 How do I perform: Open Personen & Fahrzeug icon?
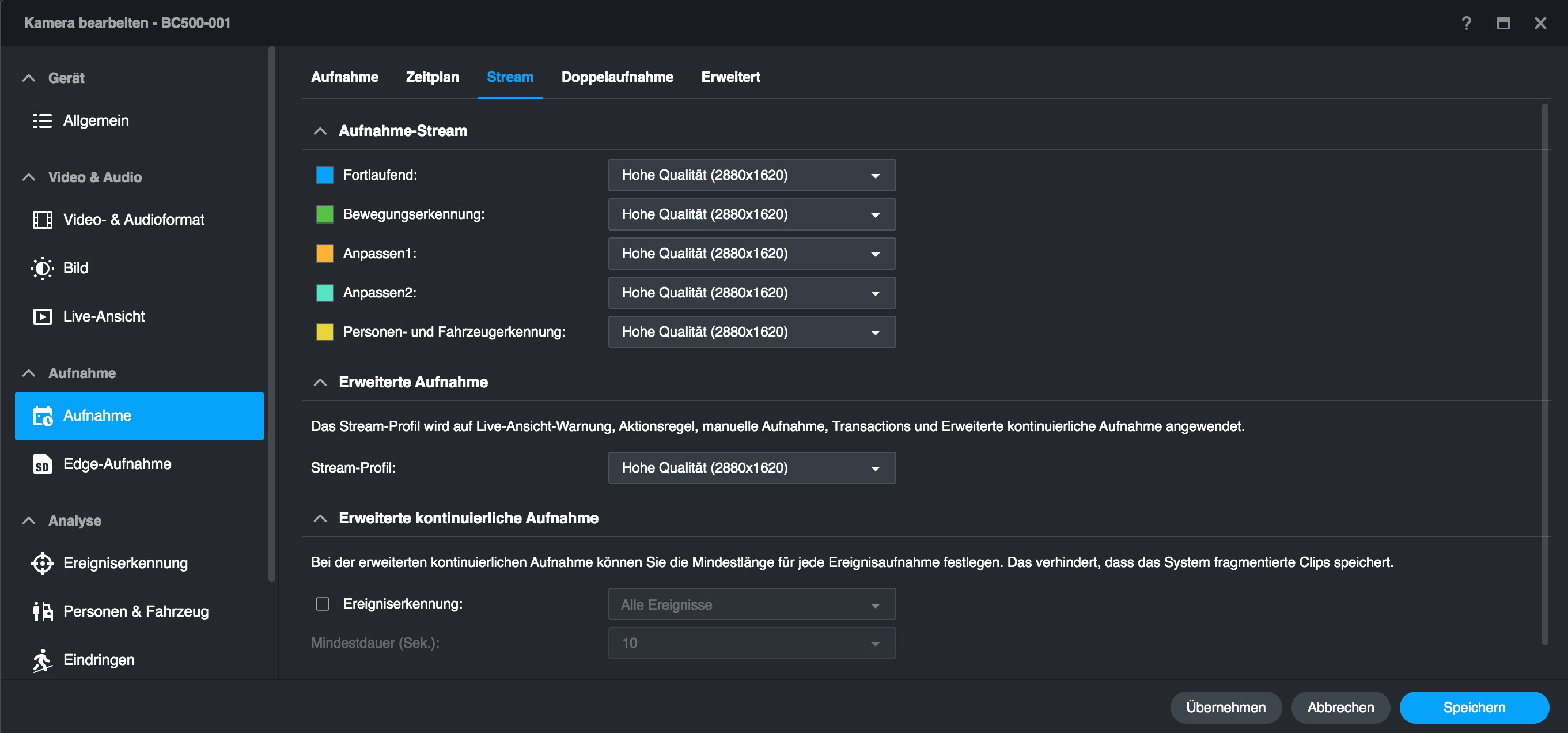tap(42, 611)
